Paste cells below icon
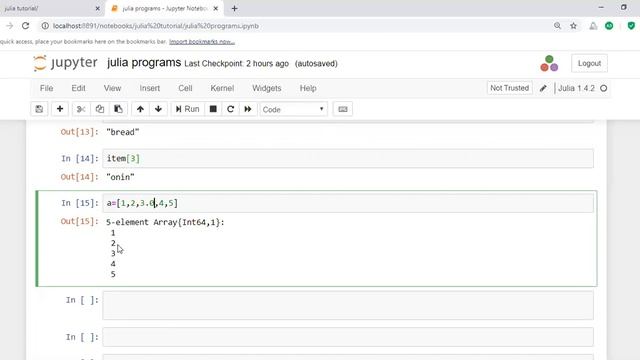 click(118, 109)
